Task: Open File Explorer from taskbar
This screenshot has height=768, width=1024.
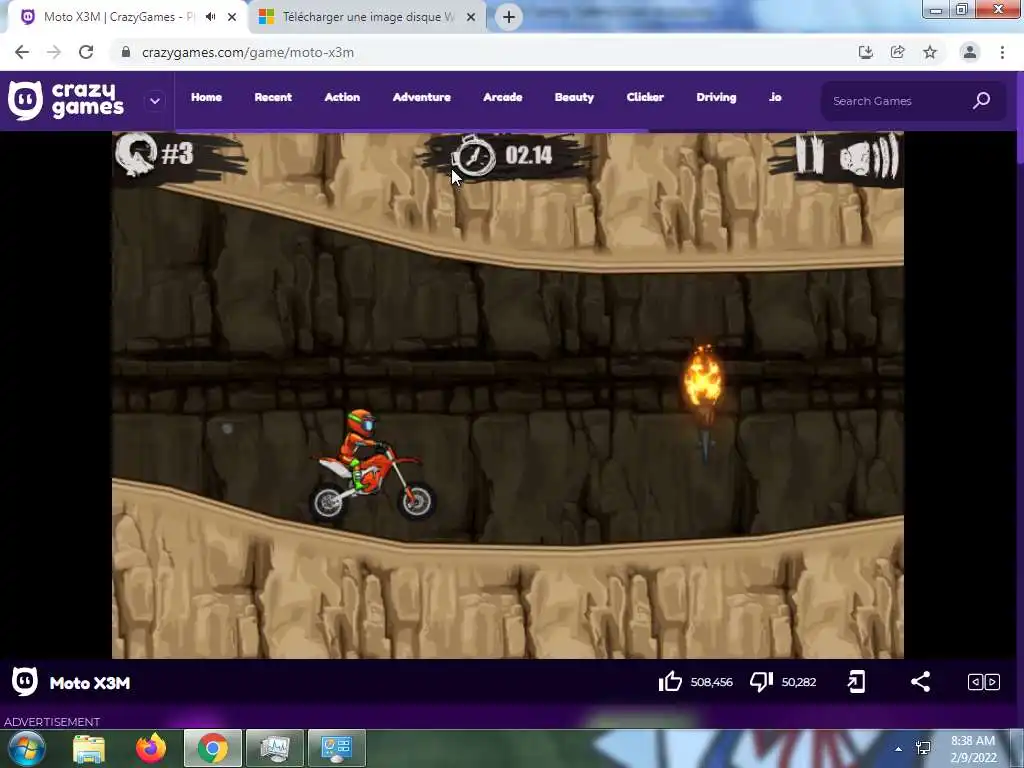Action: [89, 748]
